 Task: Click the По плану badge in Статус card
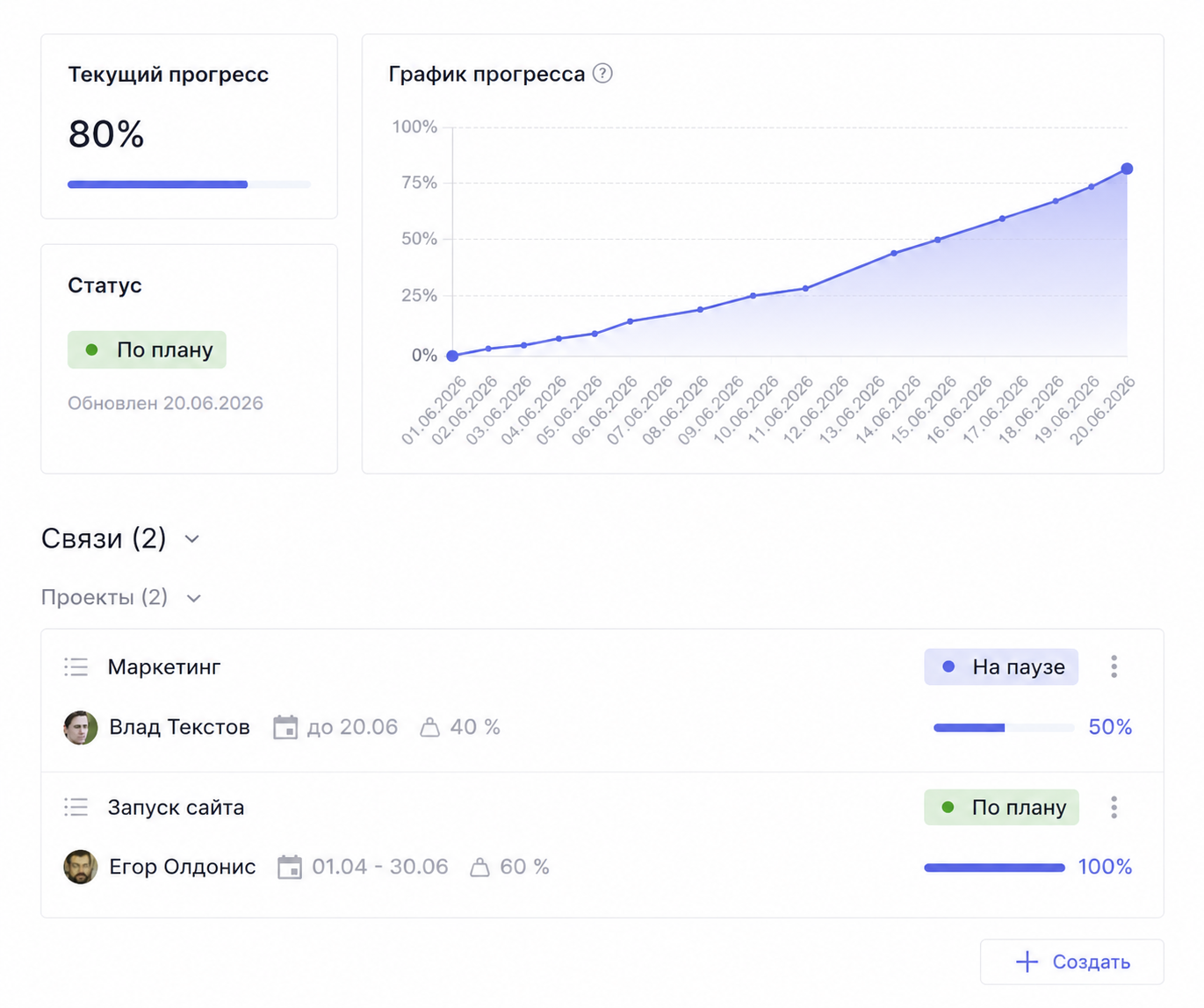pos(147,349)
